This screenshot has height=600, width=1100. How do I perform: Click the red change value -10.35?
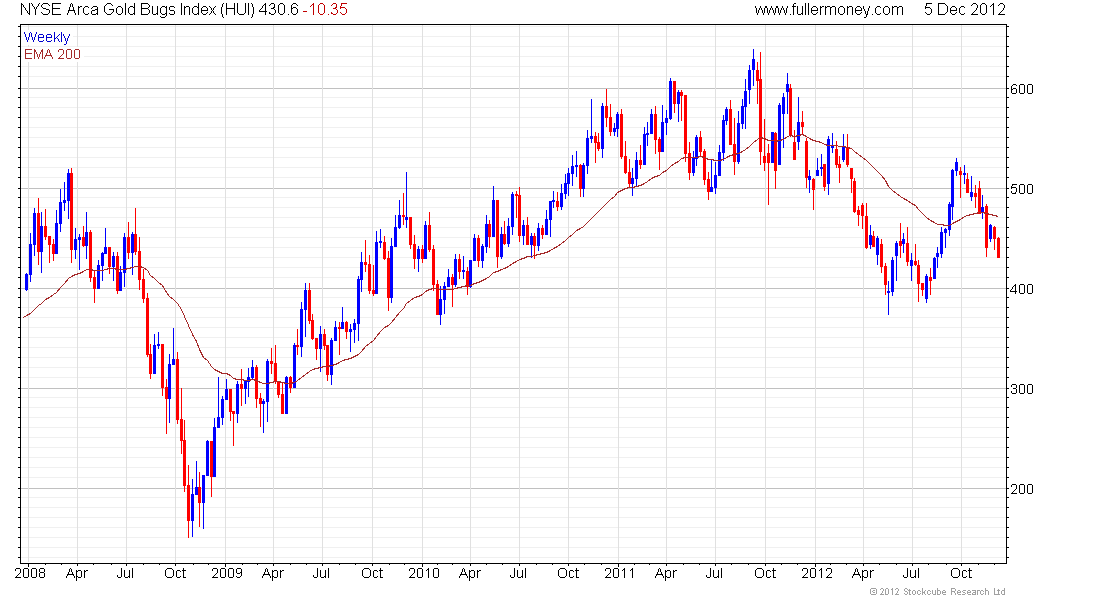[325, 10]
